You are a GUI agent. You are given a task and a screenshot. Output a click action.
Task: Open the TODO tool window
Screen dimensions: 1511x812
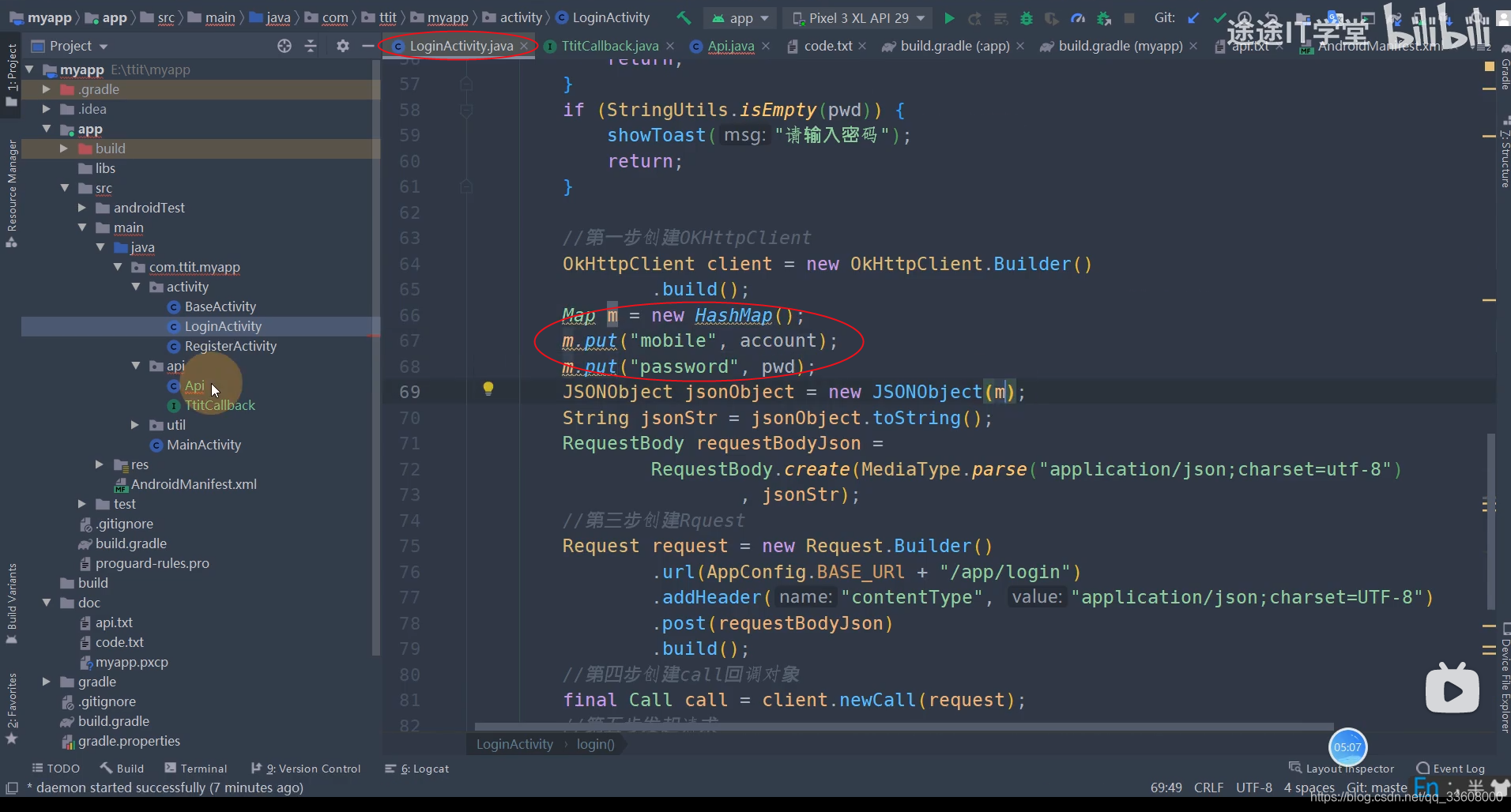[55, 768]
